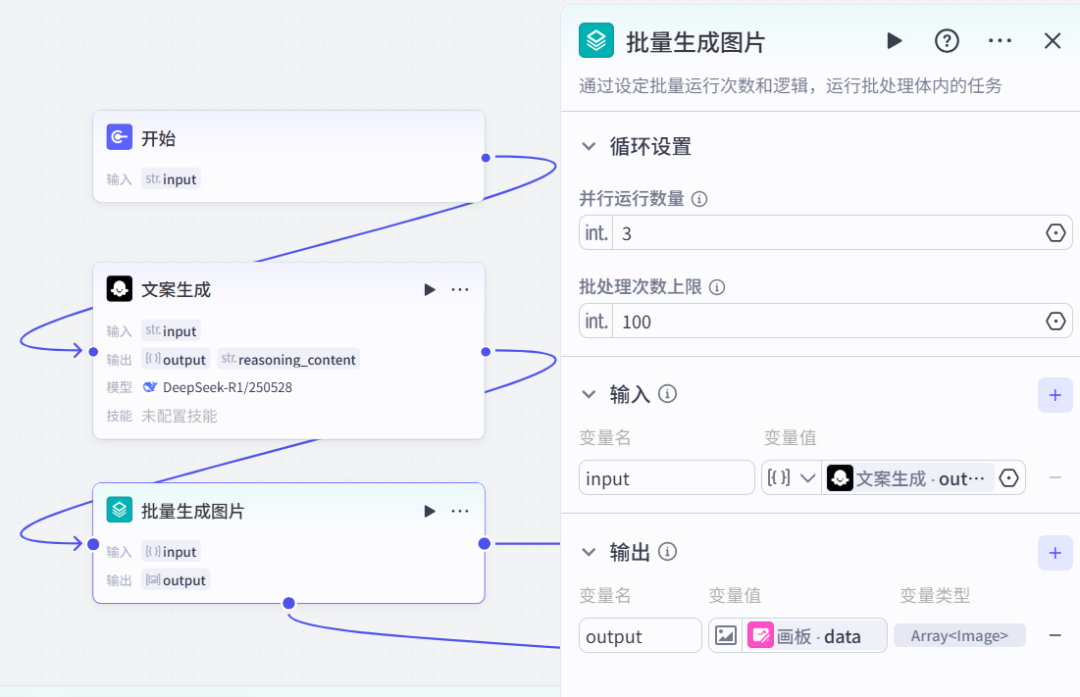
Task: Click variable reference icon for 批处理次数上限
Action: click(1055, 322)
